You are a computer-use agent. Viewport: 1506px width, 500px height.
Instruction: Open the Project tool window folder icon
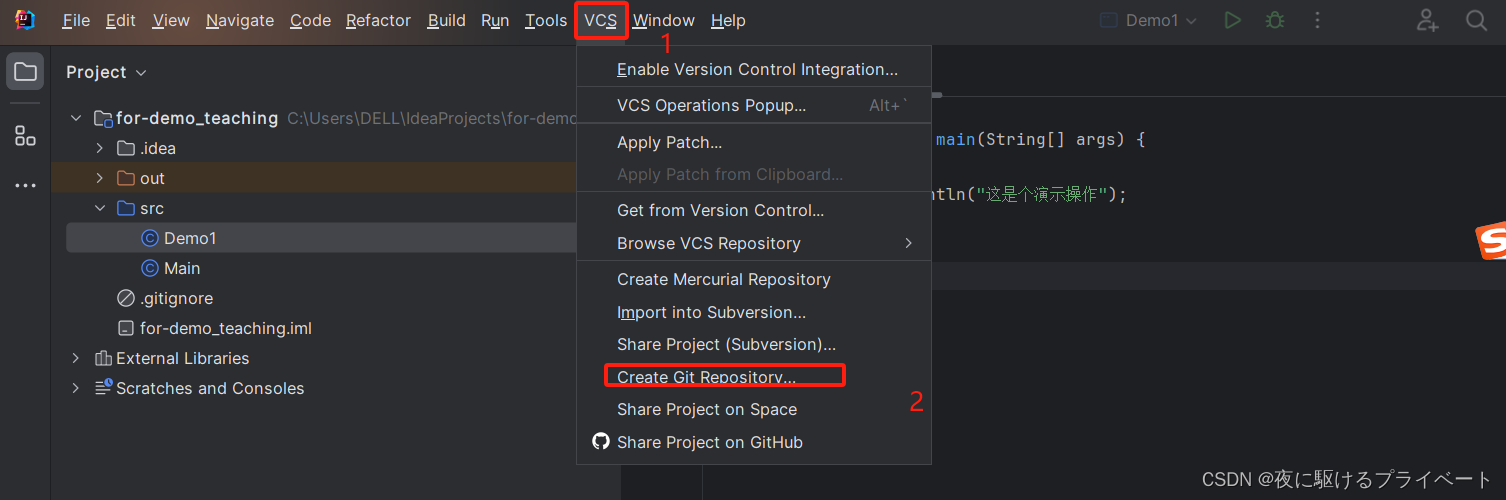pos(26,72)
